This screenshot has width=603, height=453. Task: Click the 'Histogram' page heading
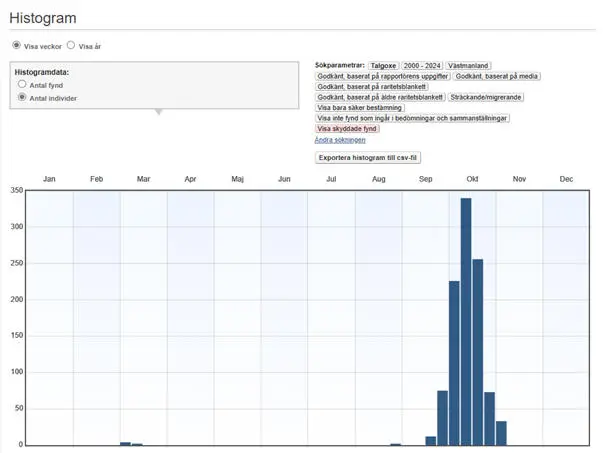tap(43, 18)
